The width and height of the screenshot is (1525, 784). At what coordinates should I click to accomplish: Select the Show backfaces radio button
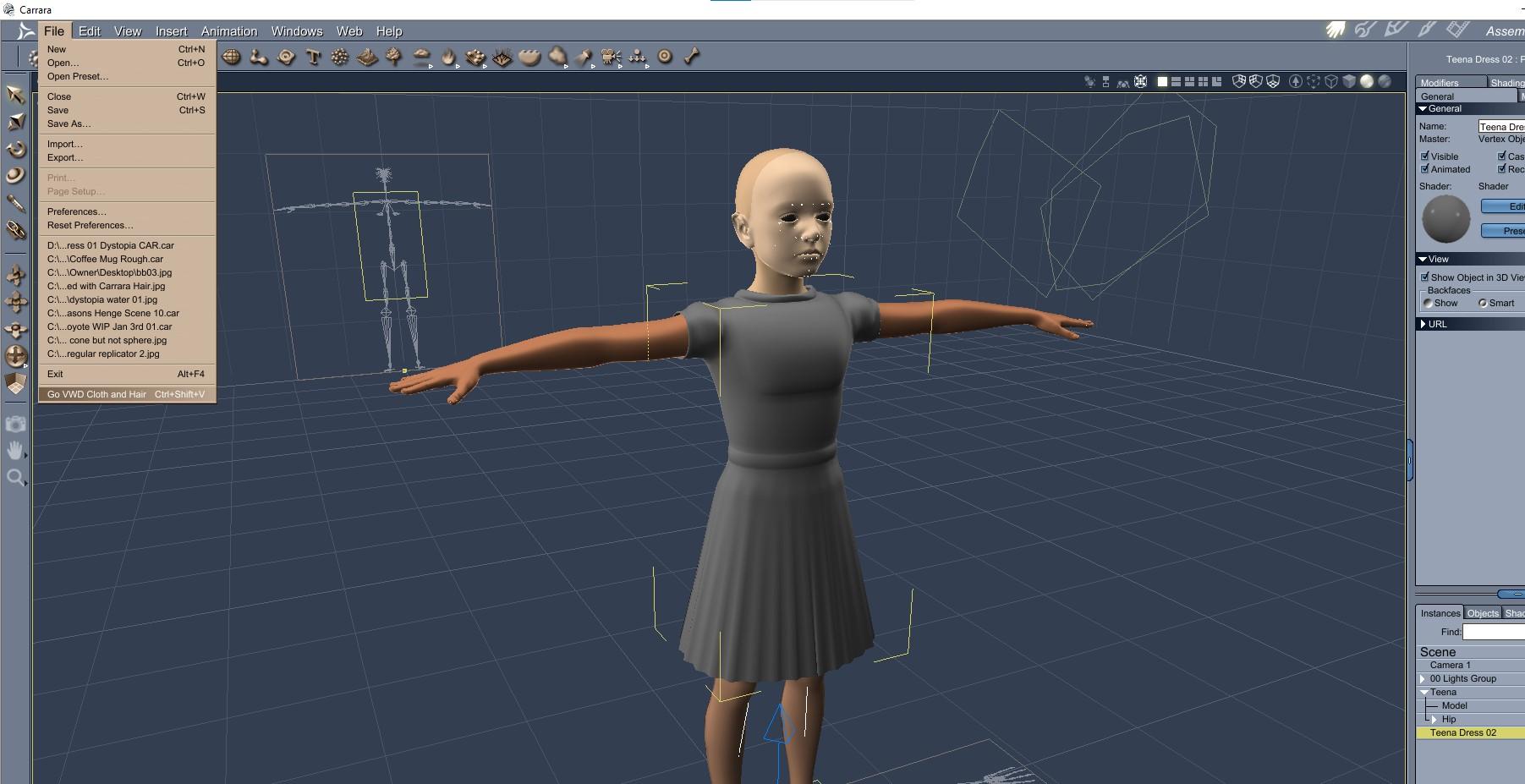point(1428,303)
